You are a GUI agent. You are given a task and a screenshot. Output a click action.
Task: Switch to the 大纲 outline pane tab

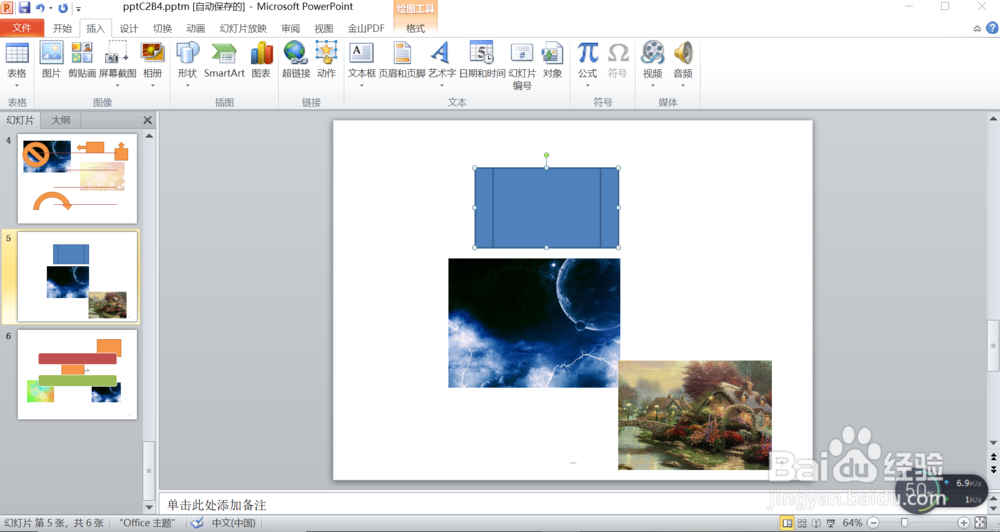pyautogui.click(x=61, y=120)
